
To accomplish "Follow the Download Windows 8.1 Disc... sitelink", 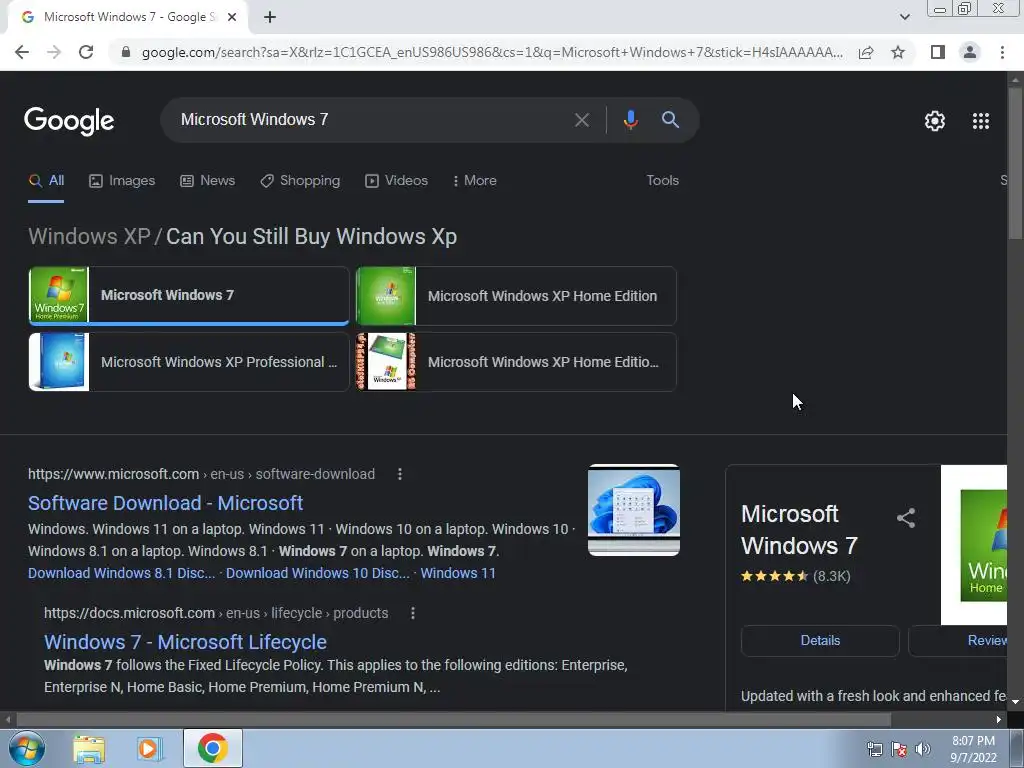I will pyautogui.click(x=121, y=573).
